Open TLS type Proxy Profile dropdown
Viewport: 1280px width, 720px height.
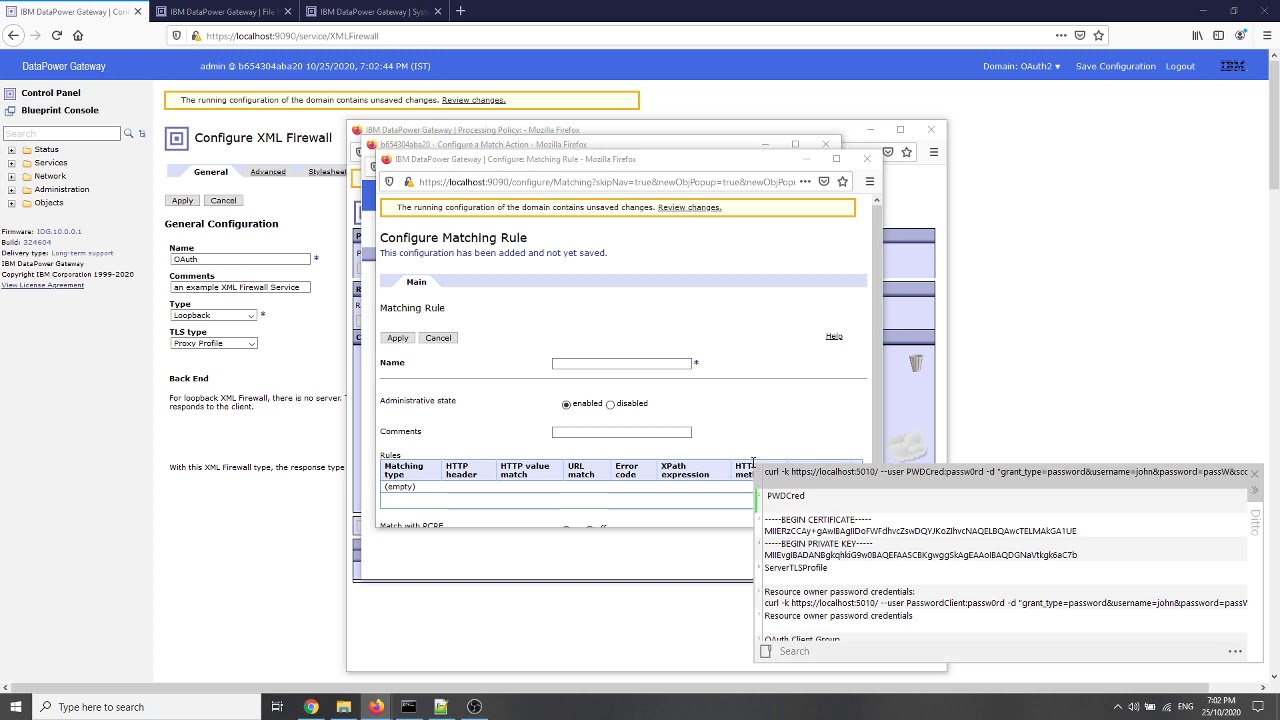[x=213, y=343]
